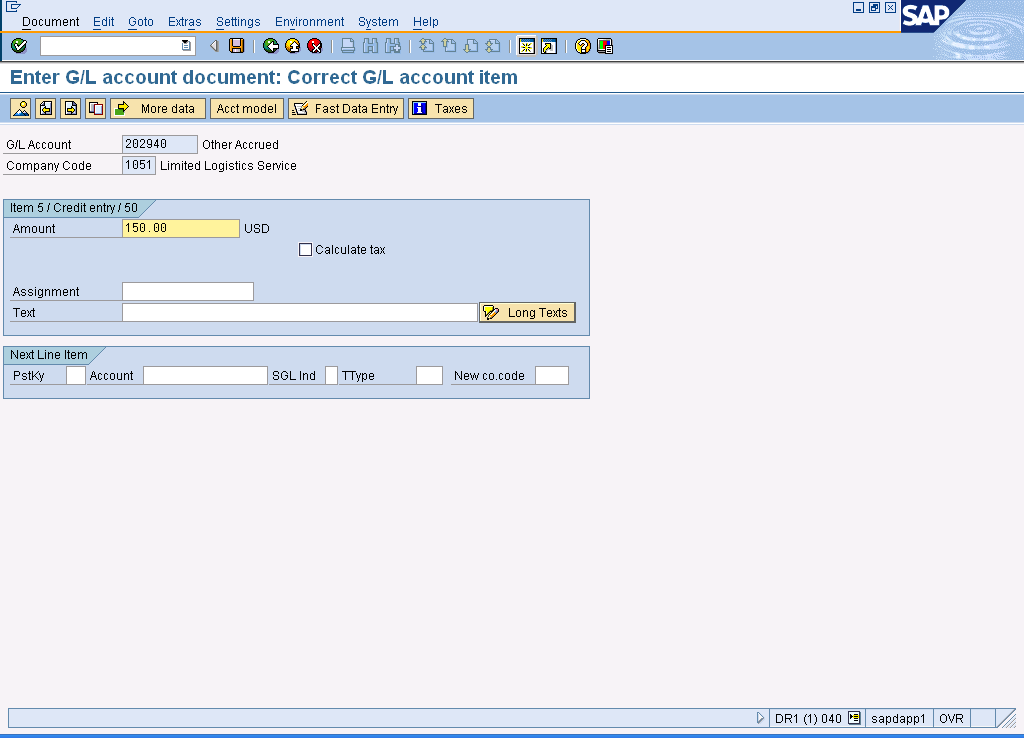The image size is (1024, 738).
Task: Click the Acct model button
Action: point(247,108)
